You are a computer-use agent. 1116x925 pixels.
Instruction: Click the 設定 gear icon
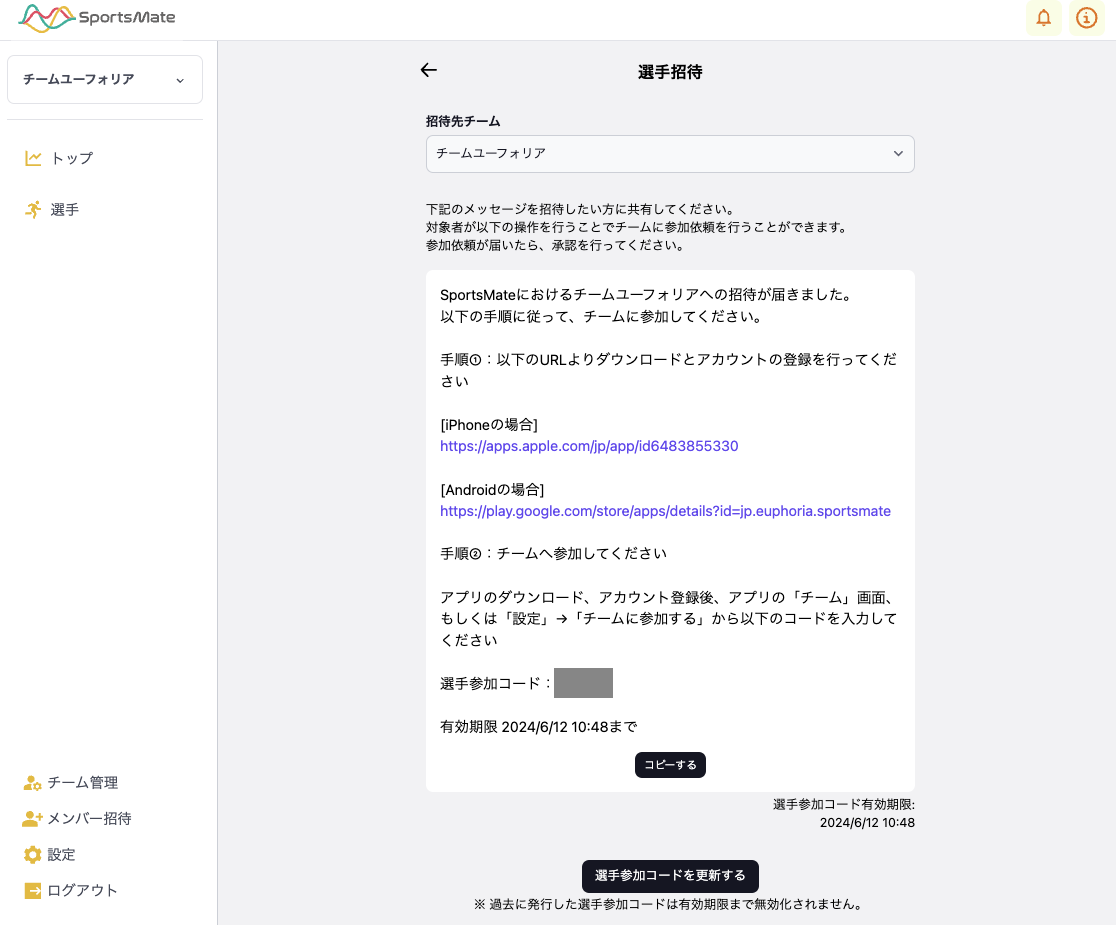32,855
